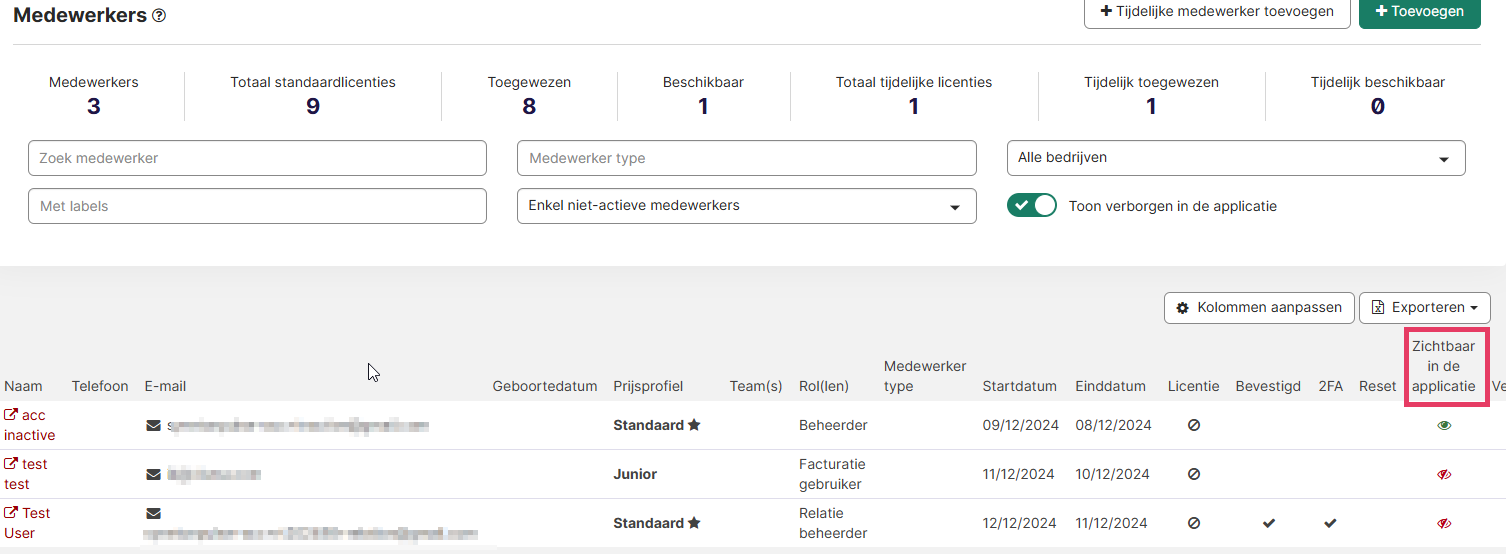Sort by the Startdatum column header

click(1019, 386)
